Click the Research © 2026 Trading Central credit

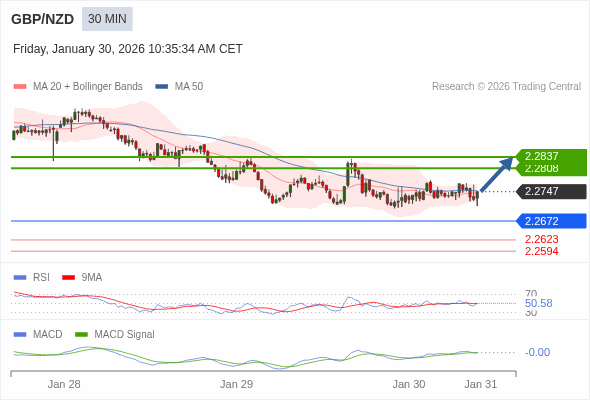click(x=506, y=87)
